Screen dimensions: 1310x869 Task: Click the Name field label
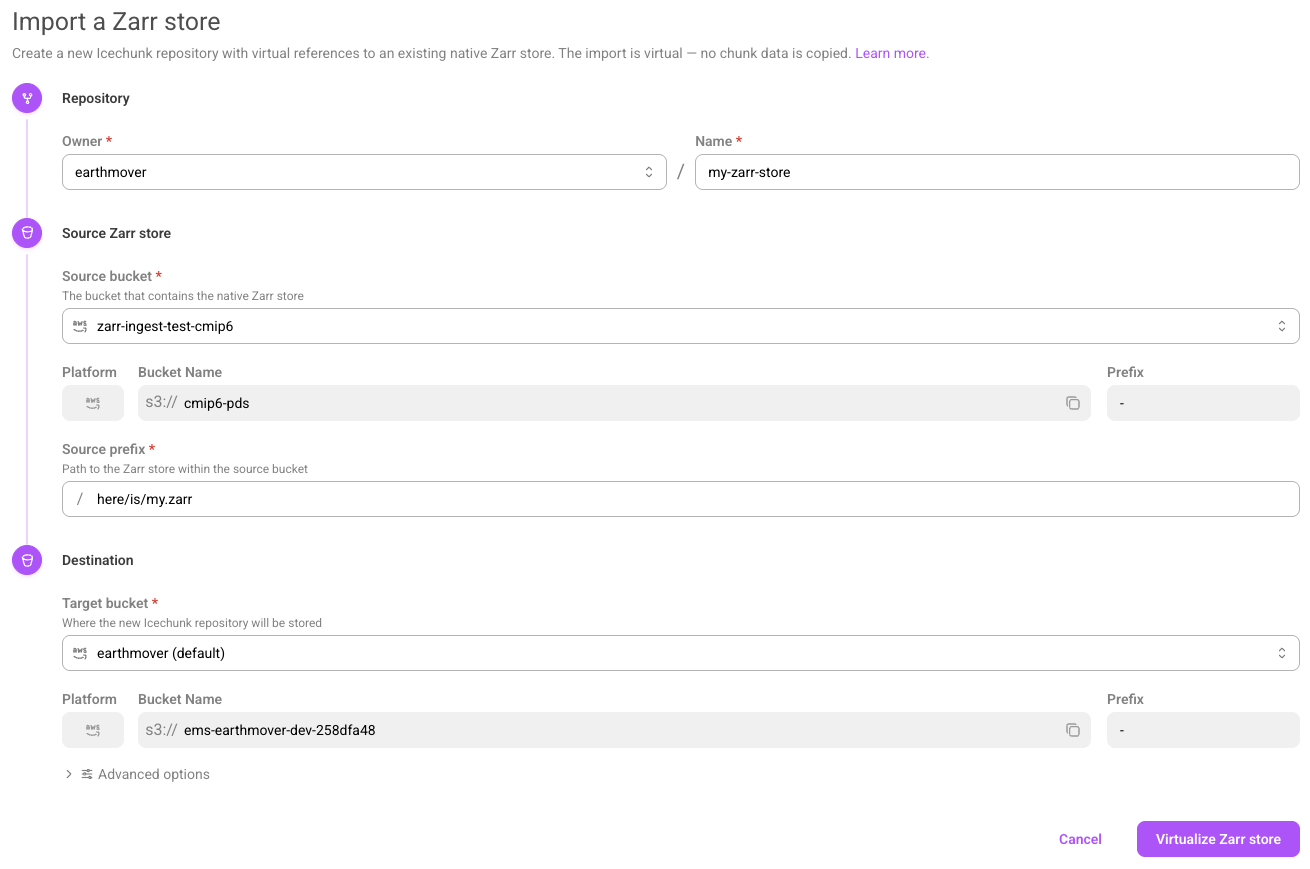tap(714, 141)
